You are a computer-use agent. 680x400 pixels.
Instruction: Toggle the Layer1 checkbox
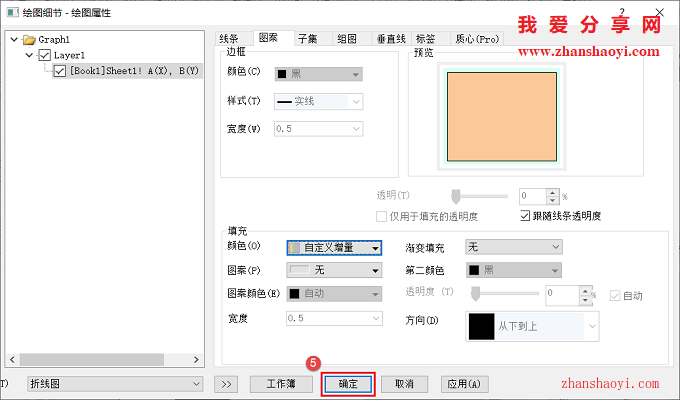click(44, 55)
